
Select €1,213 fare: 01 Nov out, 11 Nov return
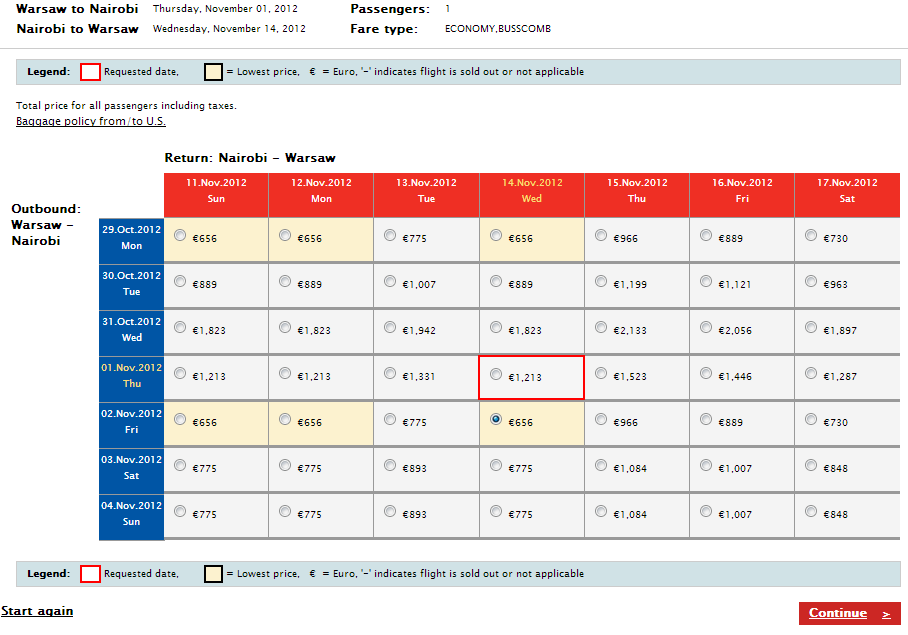tap(180, 373)
